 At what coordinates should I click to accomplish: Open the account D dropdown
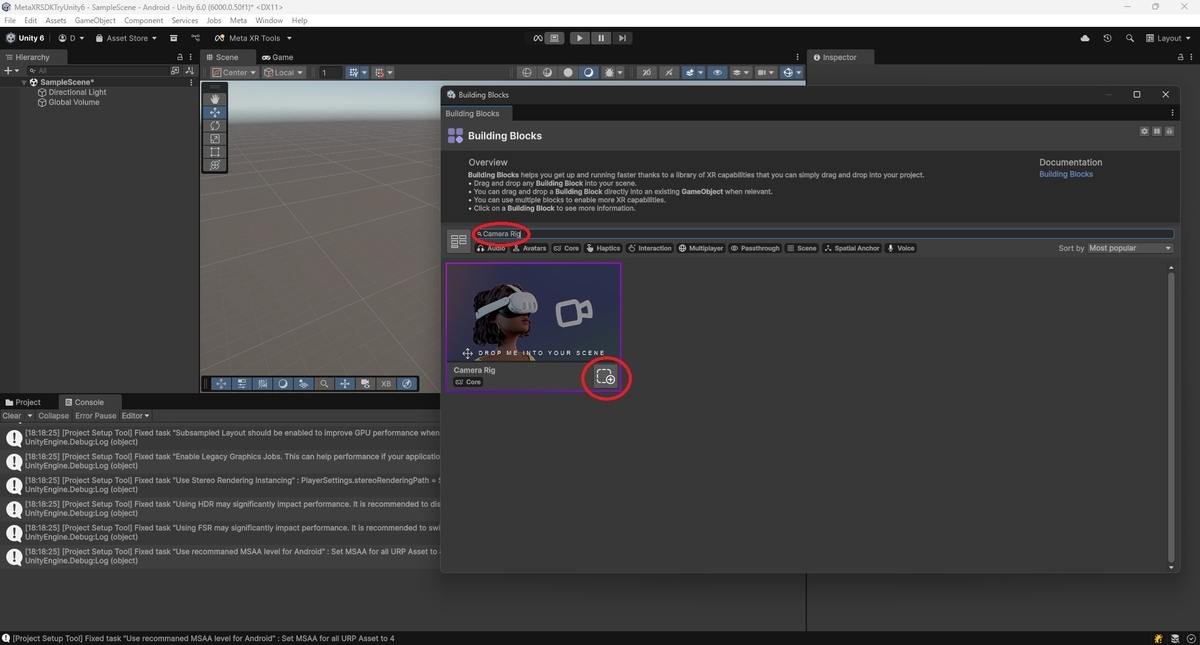72,38
